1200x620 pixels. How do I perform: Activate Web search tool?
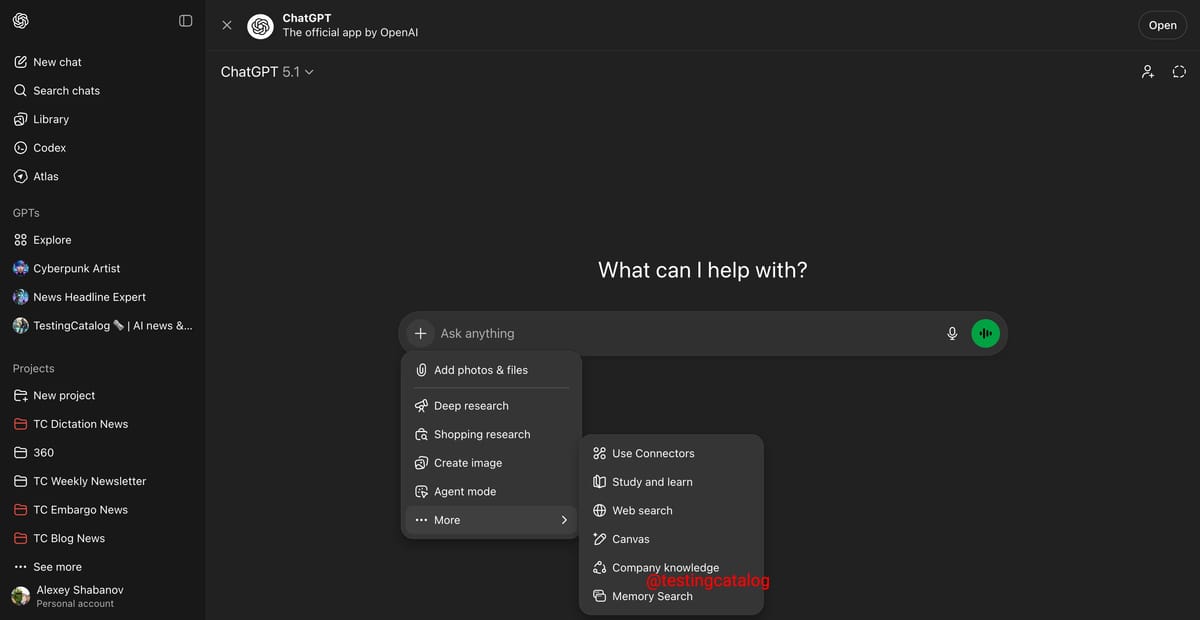point(642,510)
